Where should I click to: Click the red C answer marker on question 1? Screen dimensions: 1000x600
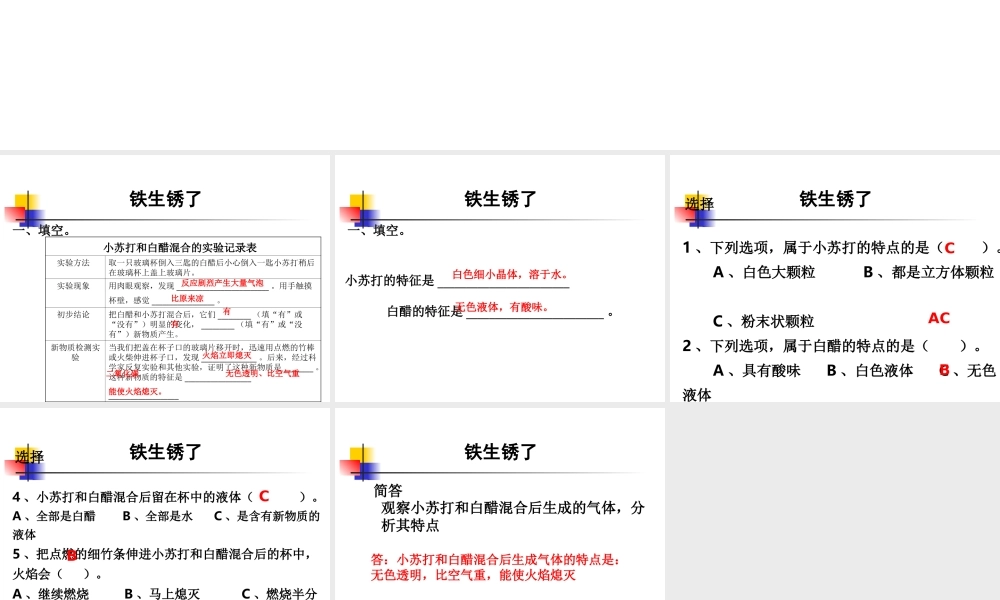tap(951, 247)
